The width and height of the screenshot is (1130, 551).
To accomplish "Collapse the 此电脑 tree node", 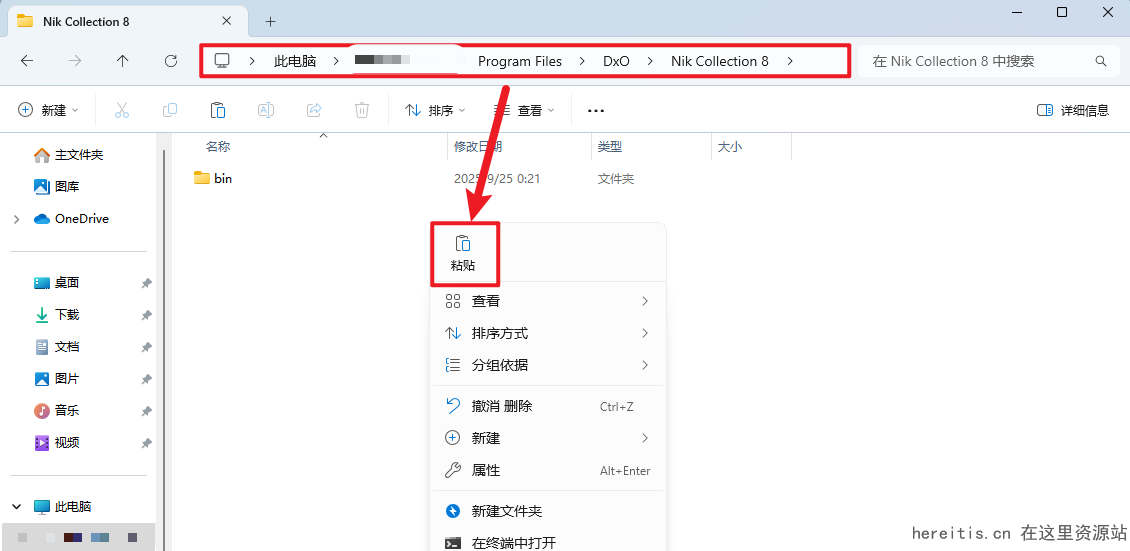I will (17, 506).
